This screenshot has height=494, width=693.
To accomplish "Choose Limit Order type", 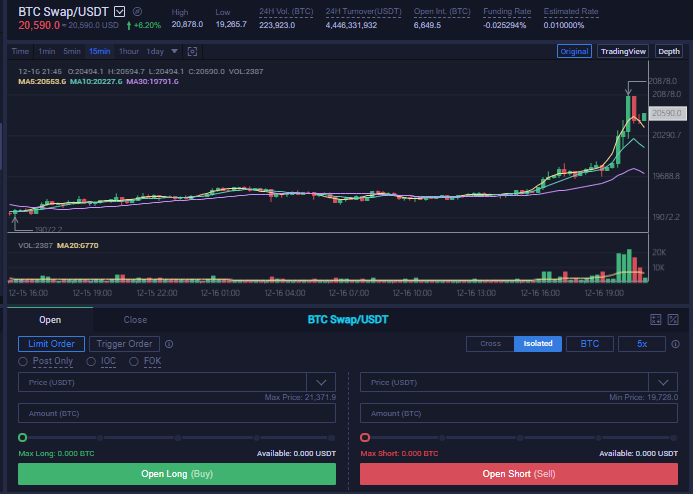I will (51, 344).
